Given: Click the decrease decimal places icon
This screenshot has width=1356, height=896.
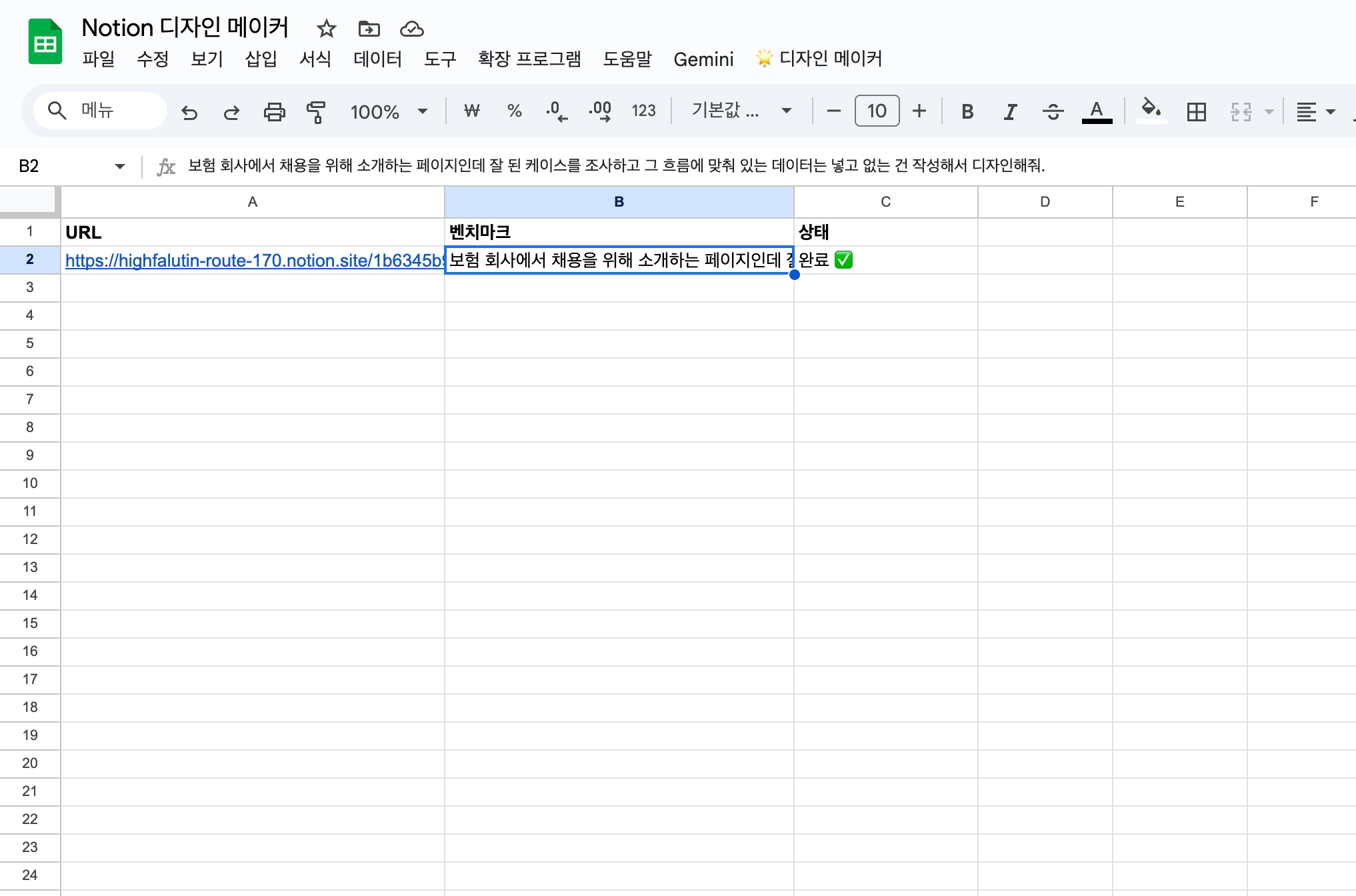Looking at the screenshot, I should pyautogui.click(x=556, y=111).
